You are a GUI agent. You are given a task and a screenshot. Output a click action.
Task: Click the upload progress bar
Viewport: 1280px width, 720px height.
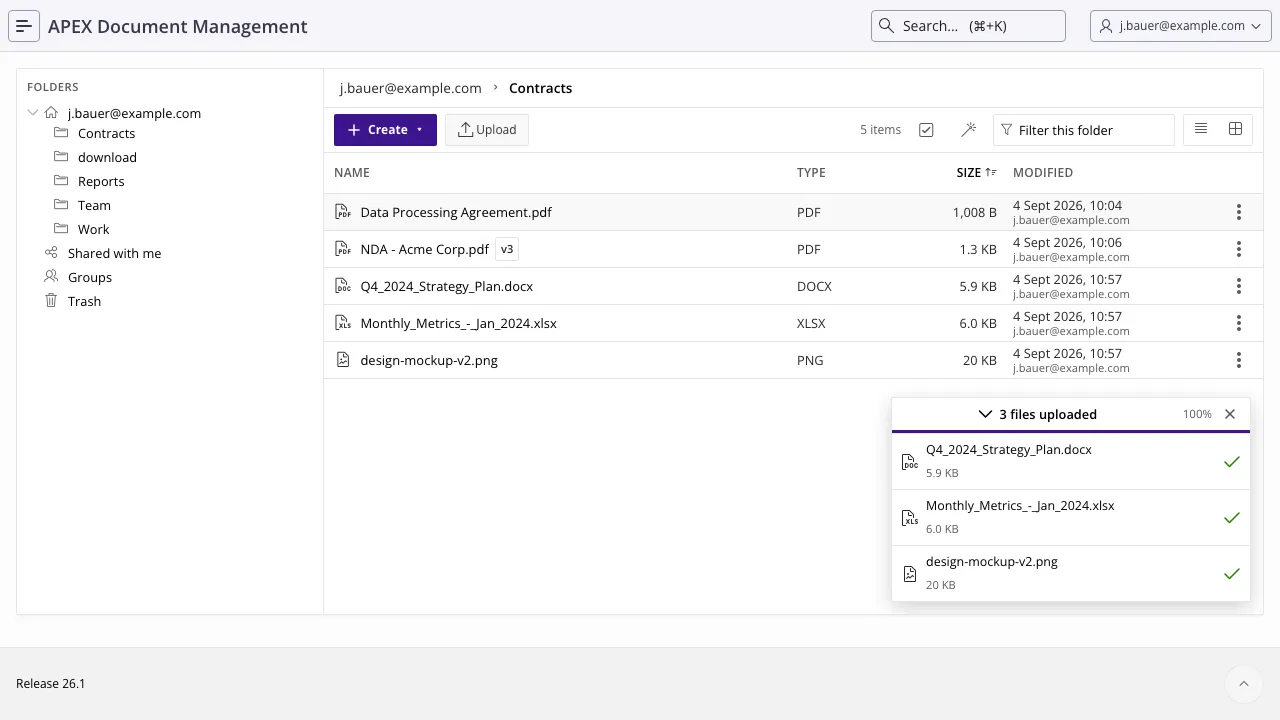tap(1071, 431)
